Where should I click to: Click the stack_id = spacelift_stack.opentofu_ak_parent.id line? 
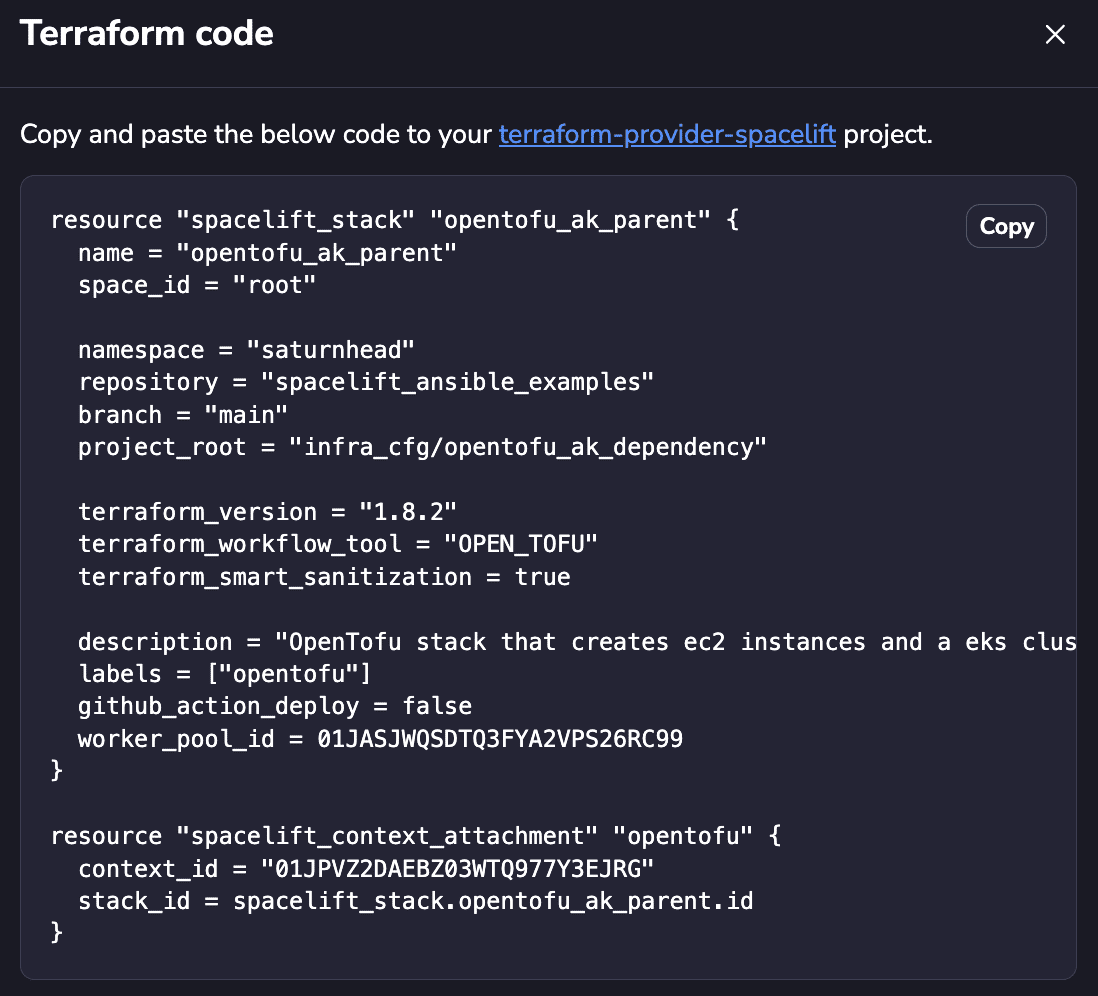tap(416, 901)
